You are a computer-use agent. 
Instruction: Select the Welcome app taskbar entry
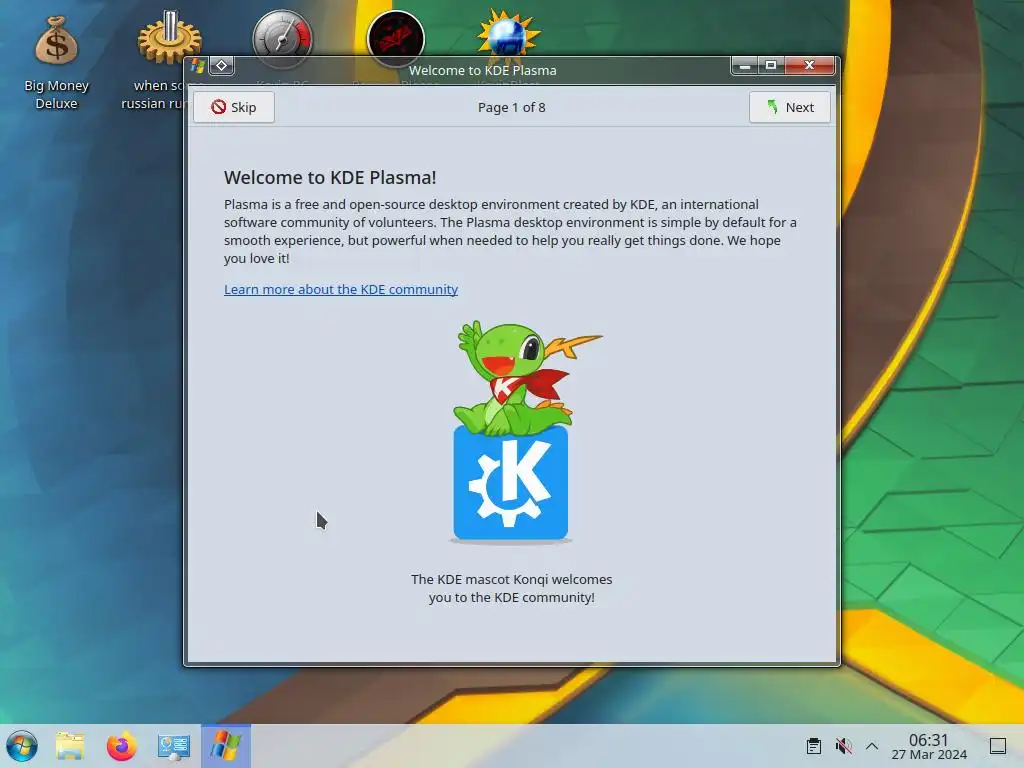226,746
